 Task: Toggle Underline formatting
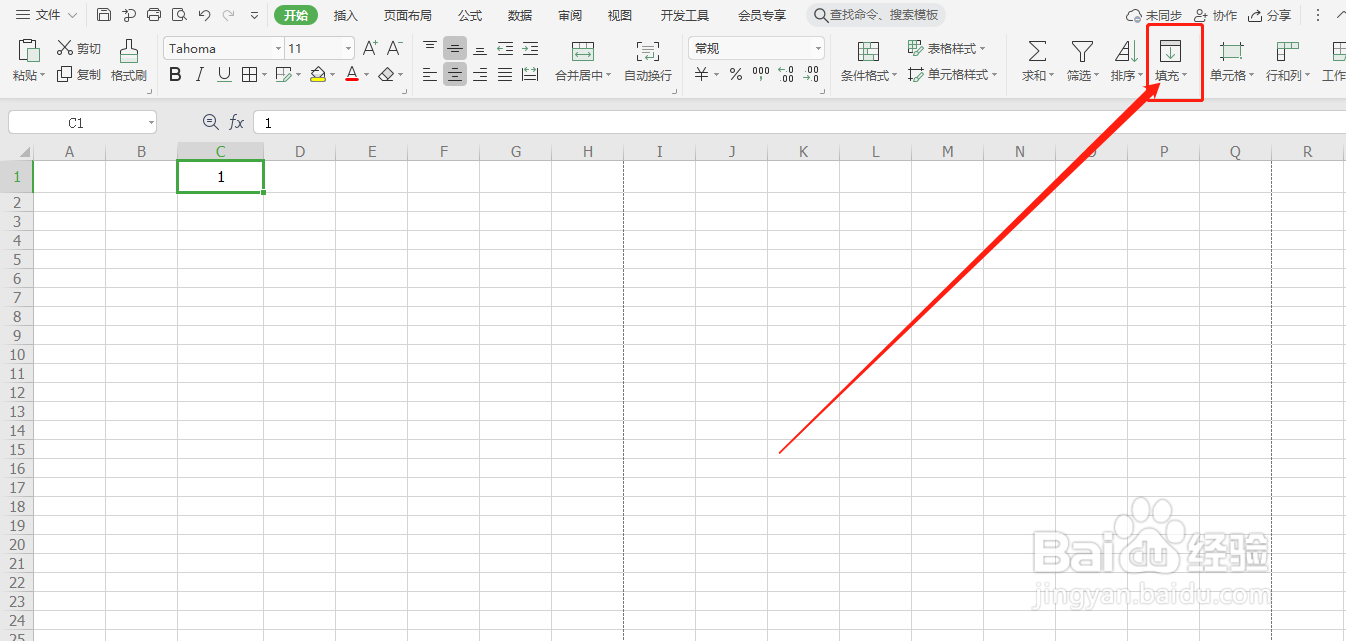point(224,74)
